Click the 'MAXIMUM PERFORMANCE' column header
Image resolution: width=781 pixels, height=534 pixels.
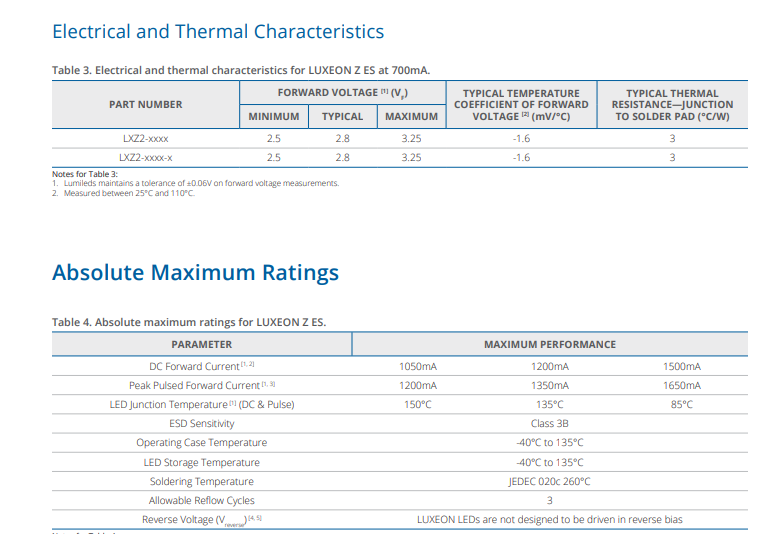(550, 345)
